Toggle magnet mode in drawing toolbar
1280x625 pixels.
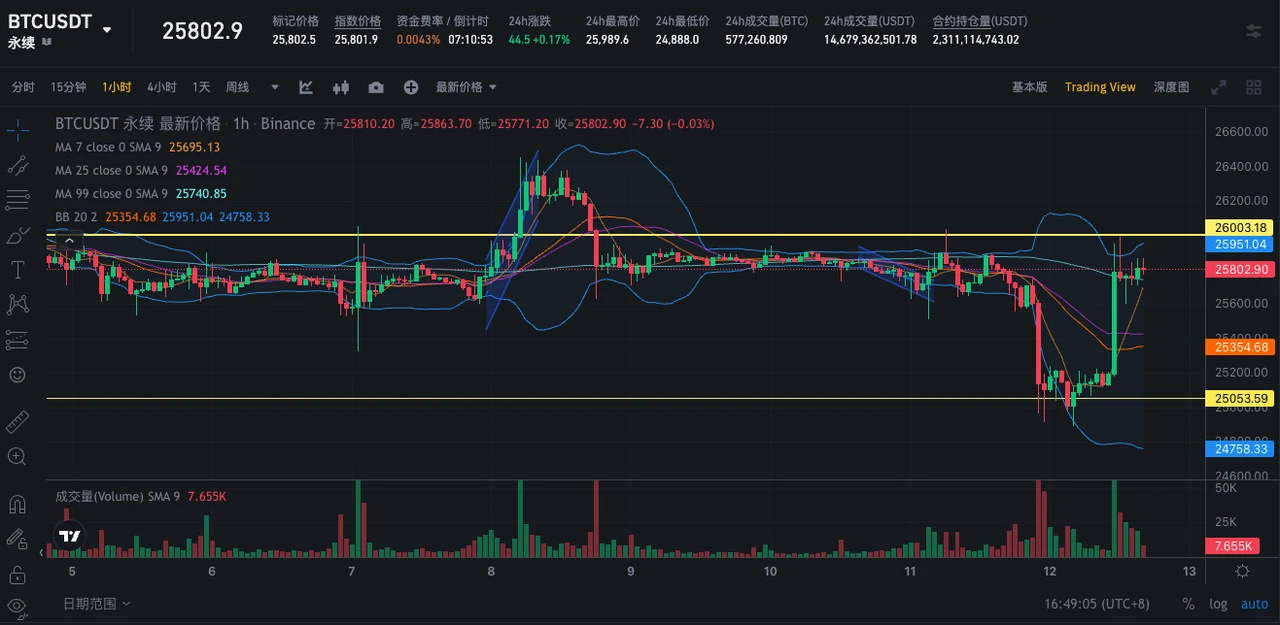[17, 503]
